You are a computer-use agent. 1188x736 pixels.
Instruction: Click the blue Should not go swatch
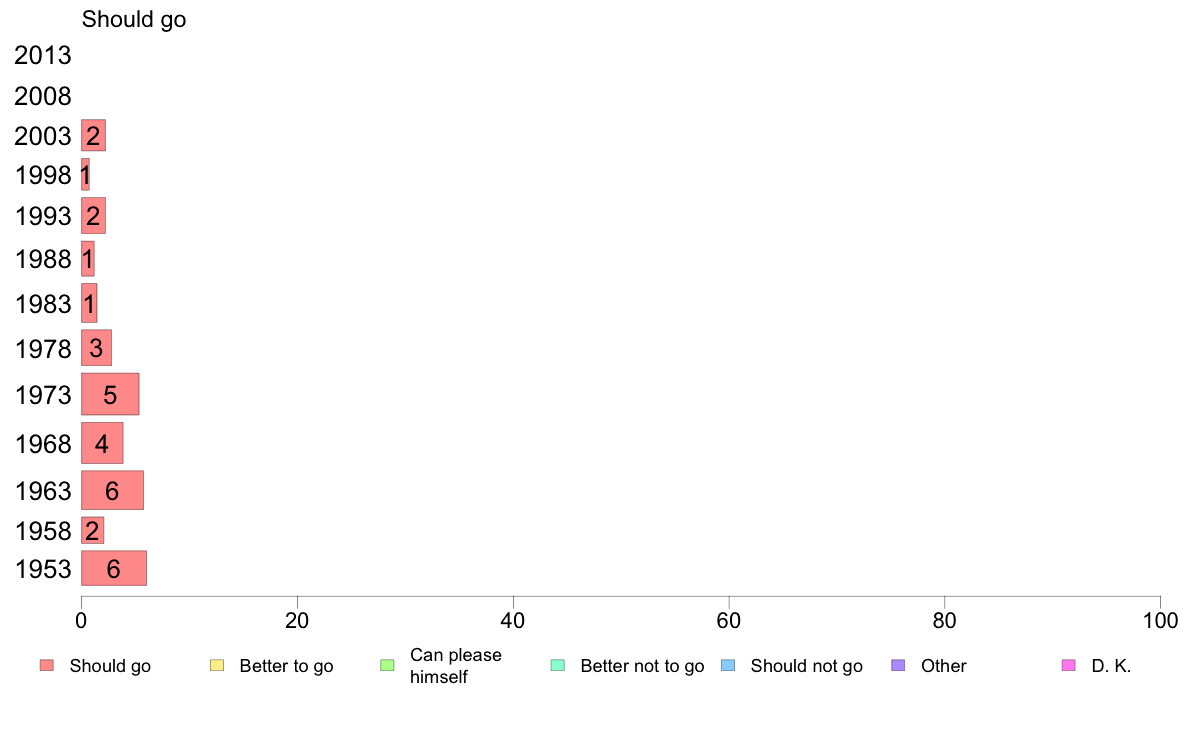728,666
